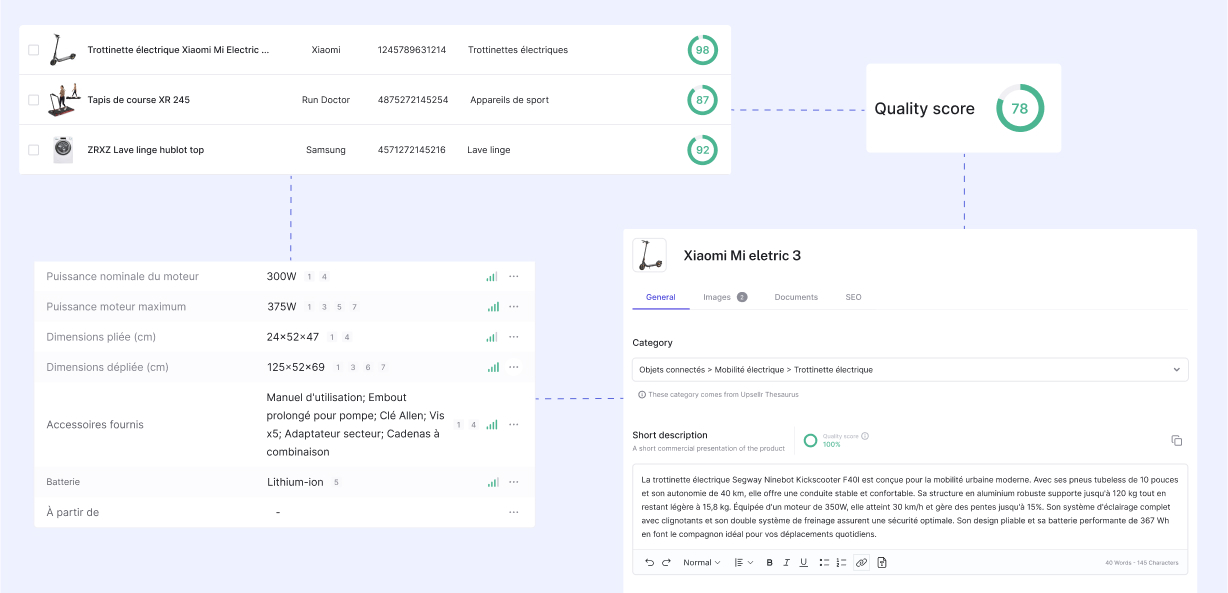This screenshot has height=593, width=1228.
Task: Open the Normal text style dropdown
Action: [x=701, y=563]
